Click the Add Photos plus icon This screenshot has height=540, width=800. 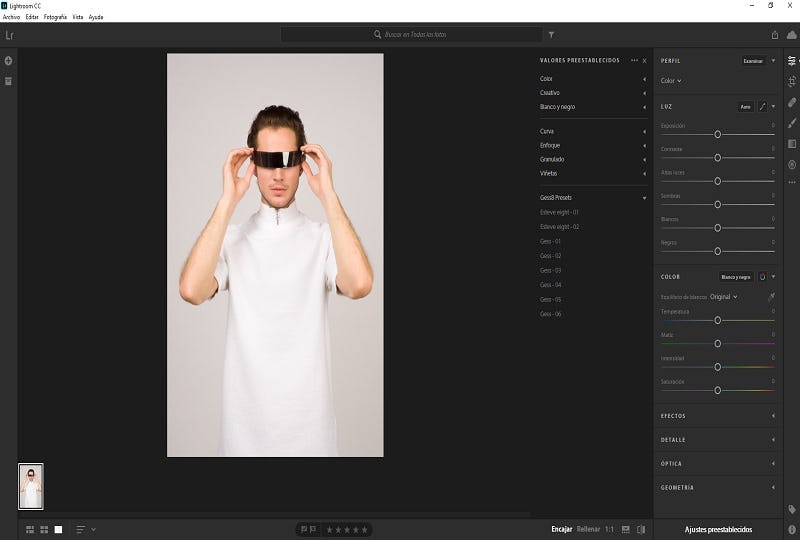(x=9, y=61)
